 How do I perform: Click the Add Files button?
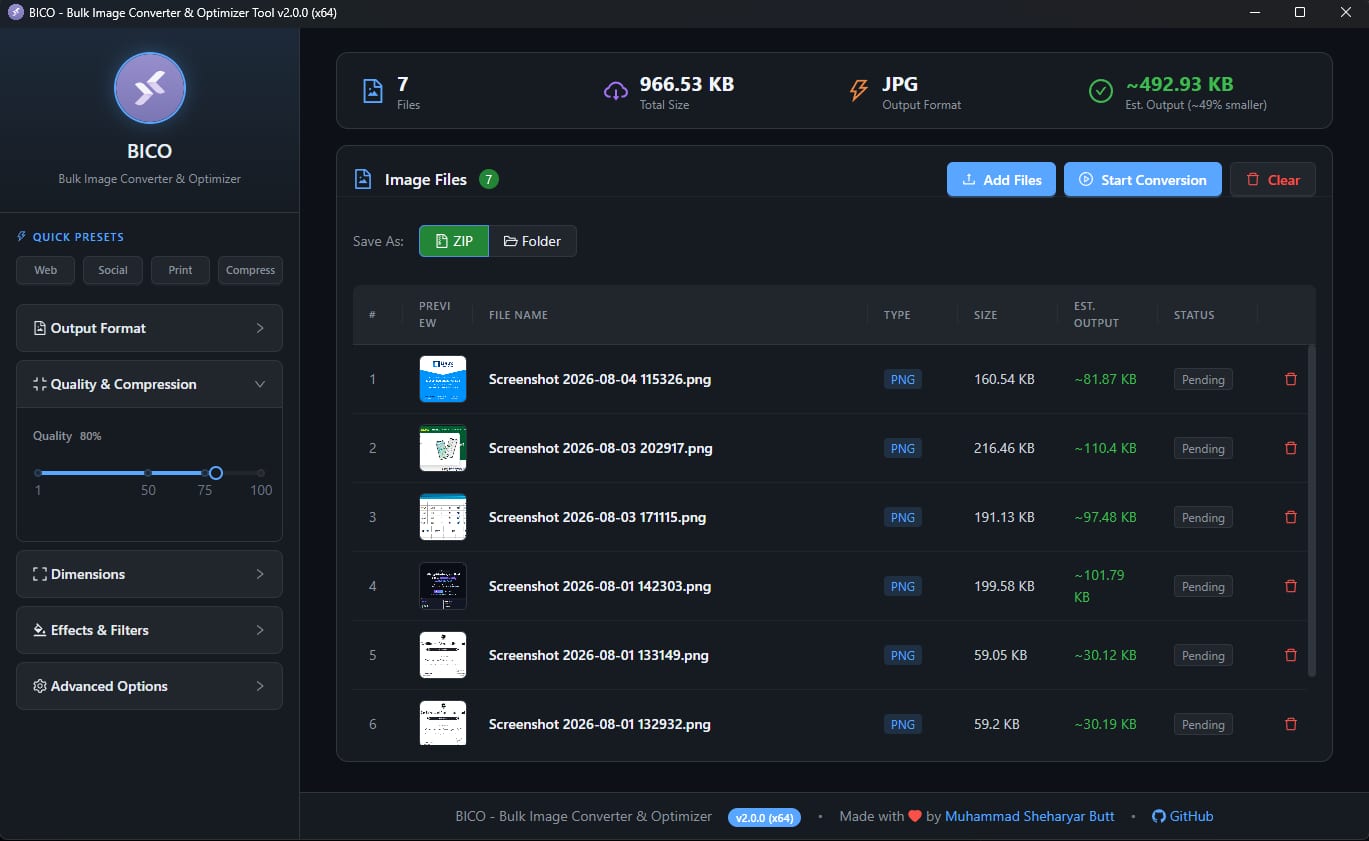(1001, 180)
